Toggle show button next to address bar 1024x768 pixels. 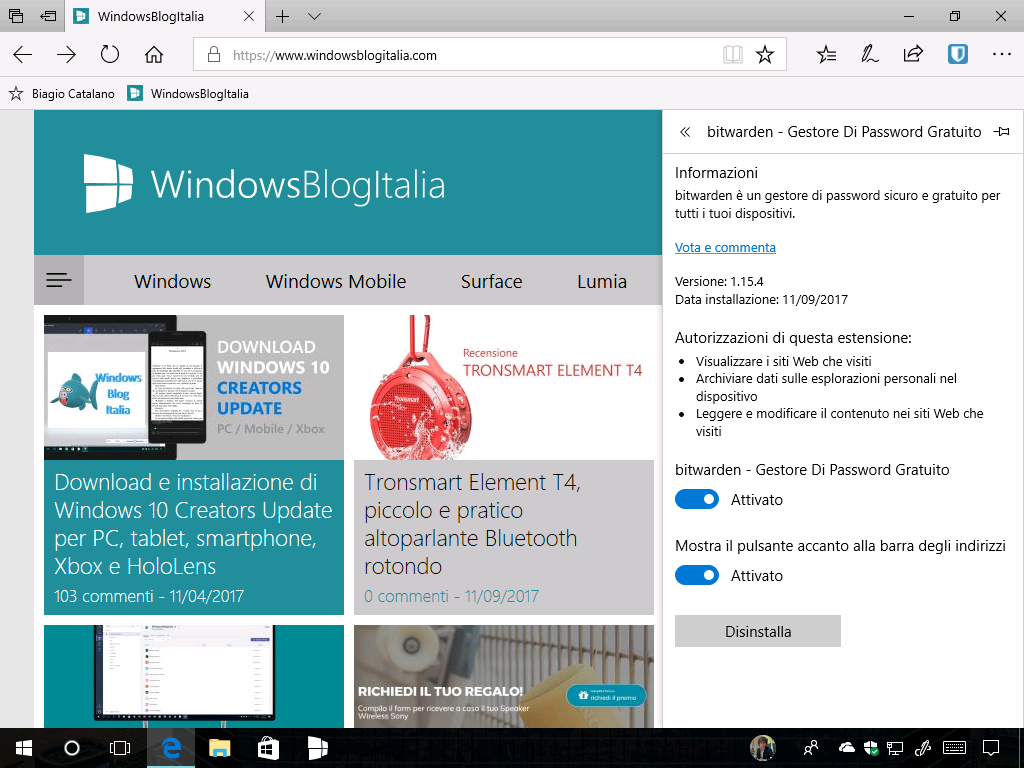(697, 575)
